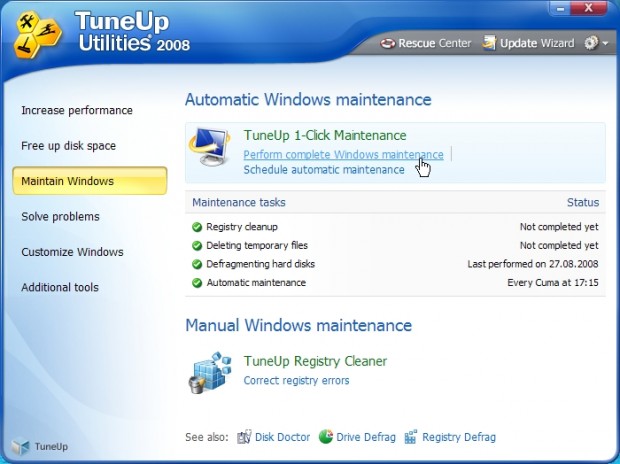Click the green check beside Automatic maintenance
The width and height of the screenshot is (620, 464).
tap(197, 283)
